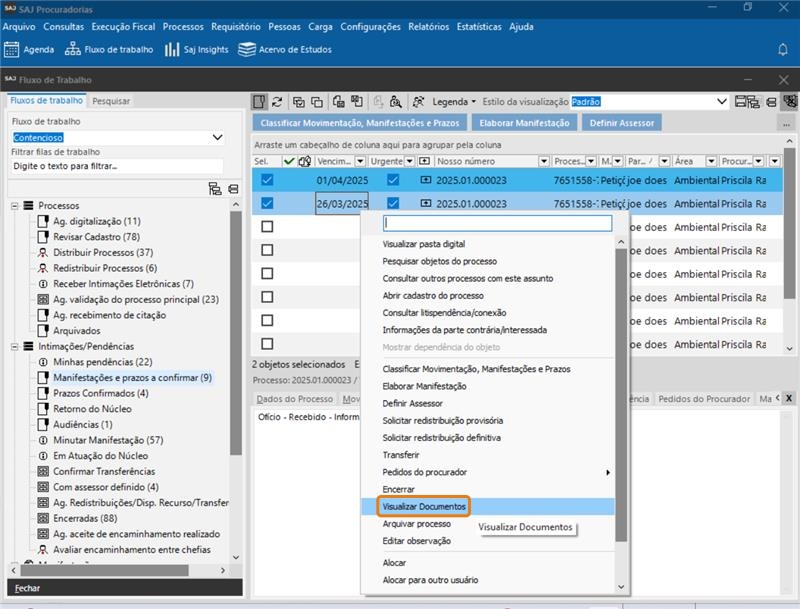The image size is (800, 609).
Task: Click the people icon left of Legenda
Action: coord(418,102)
